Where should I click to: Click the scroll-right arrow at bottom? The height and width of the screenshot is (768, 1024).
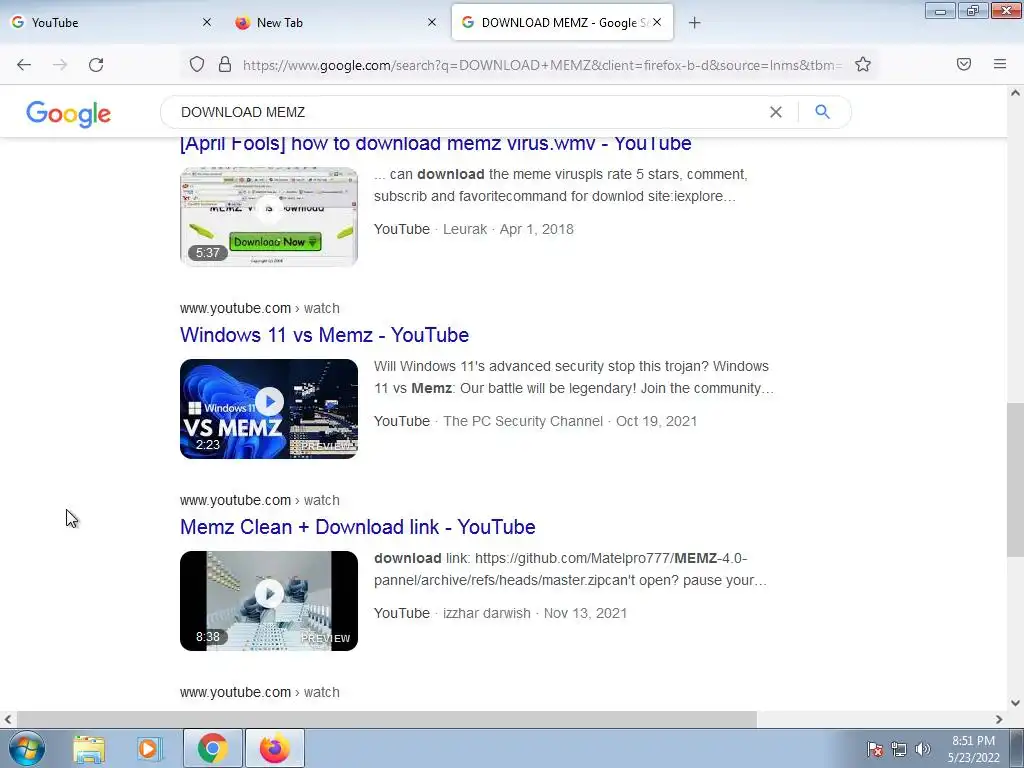(x=999, y=720)
